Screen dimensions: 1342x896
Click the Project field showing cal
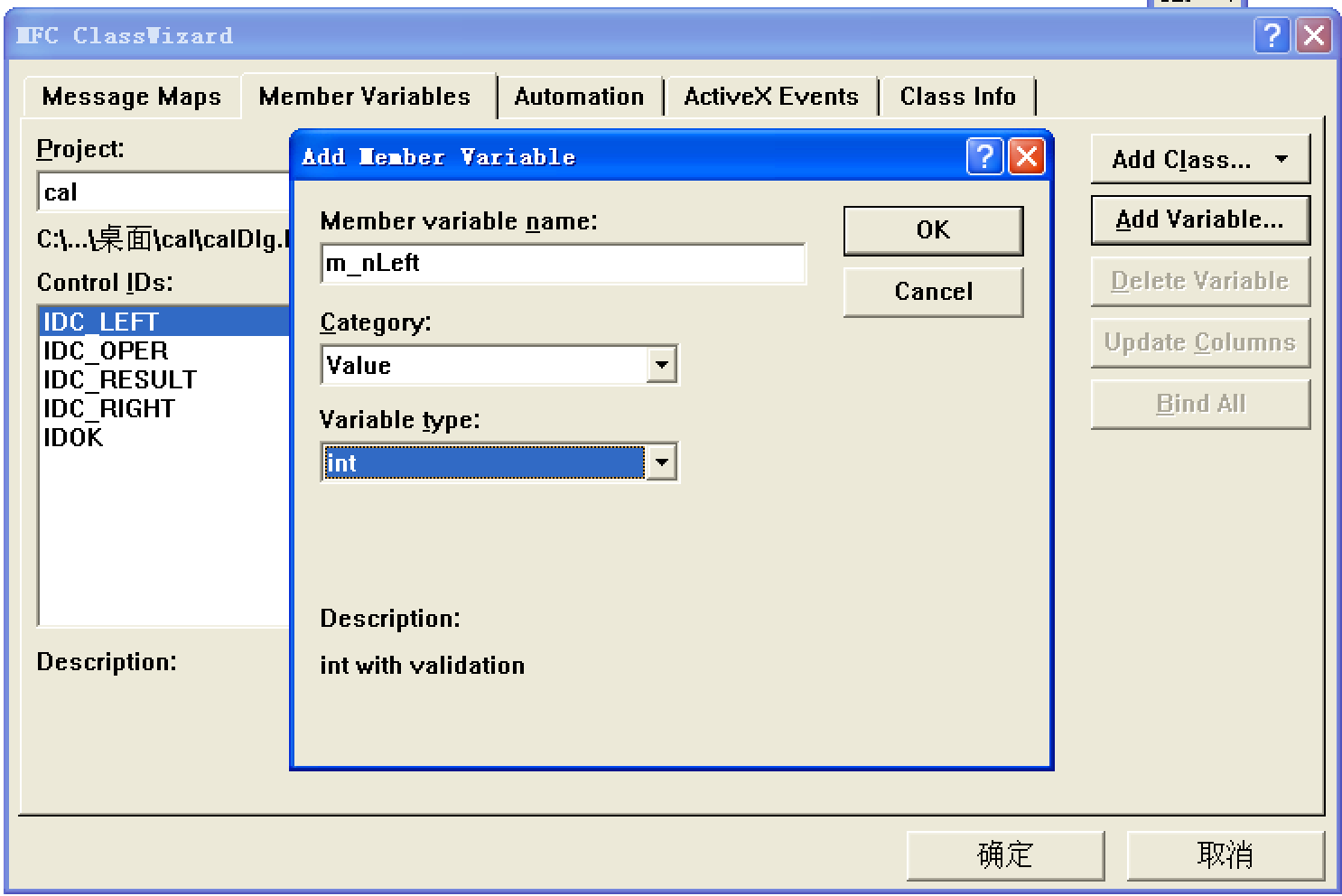tap(163, 191)
